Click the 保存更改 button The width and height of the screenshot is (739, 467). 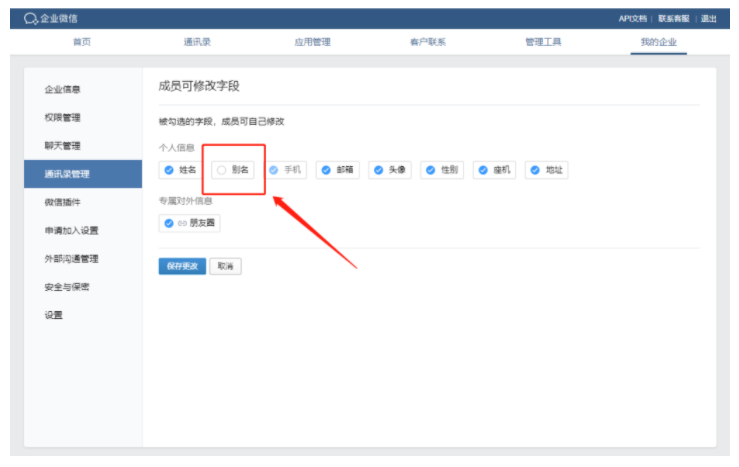(x=181, y=266)
